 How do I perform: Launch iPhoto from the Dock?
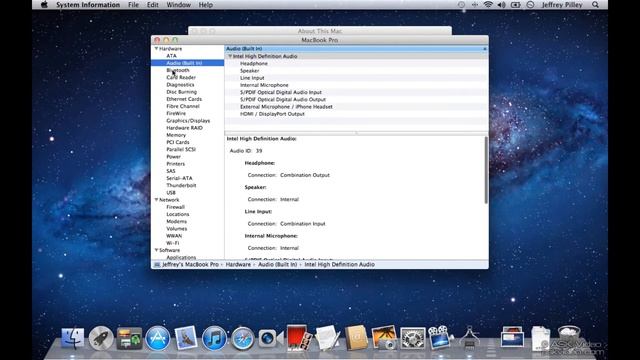[384, 338]
